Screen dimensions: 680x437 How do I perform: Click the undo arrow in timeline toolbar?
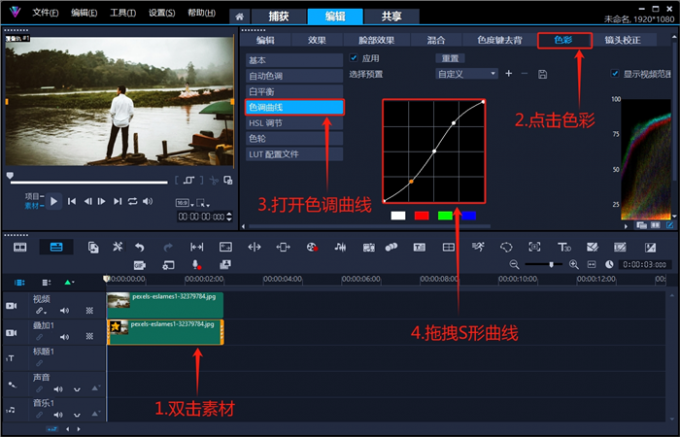tap(139, 248)
